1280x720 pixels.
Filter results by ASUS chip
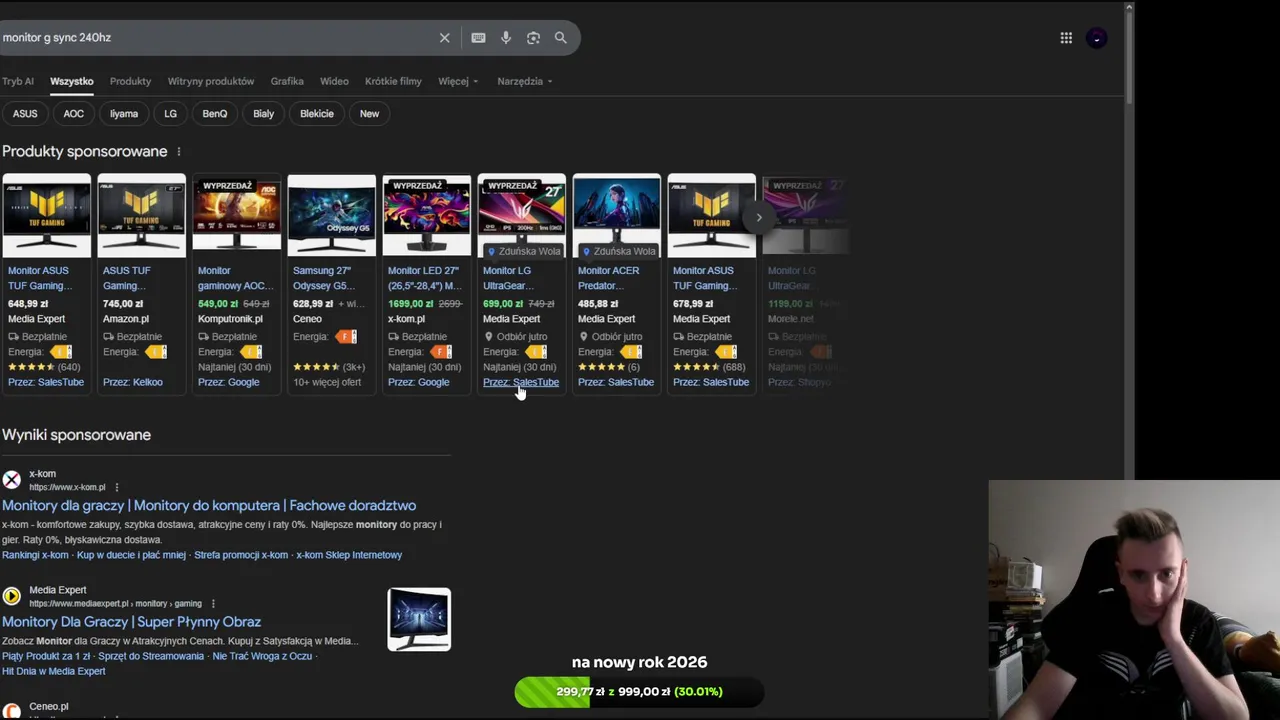(25, 114)
